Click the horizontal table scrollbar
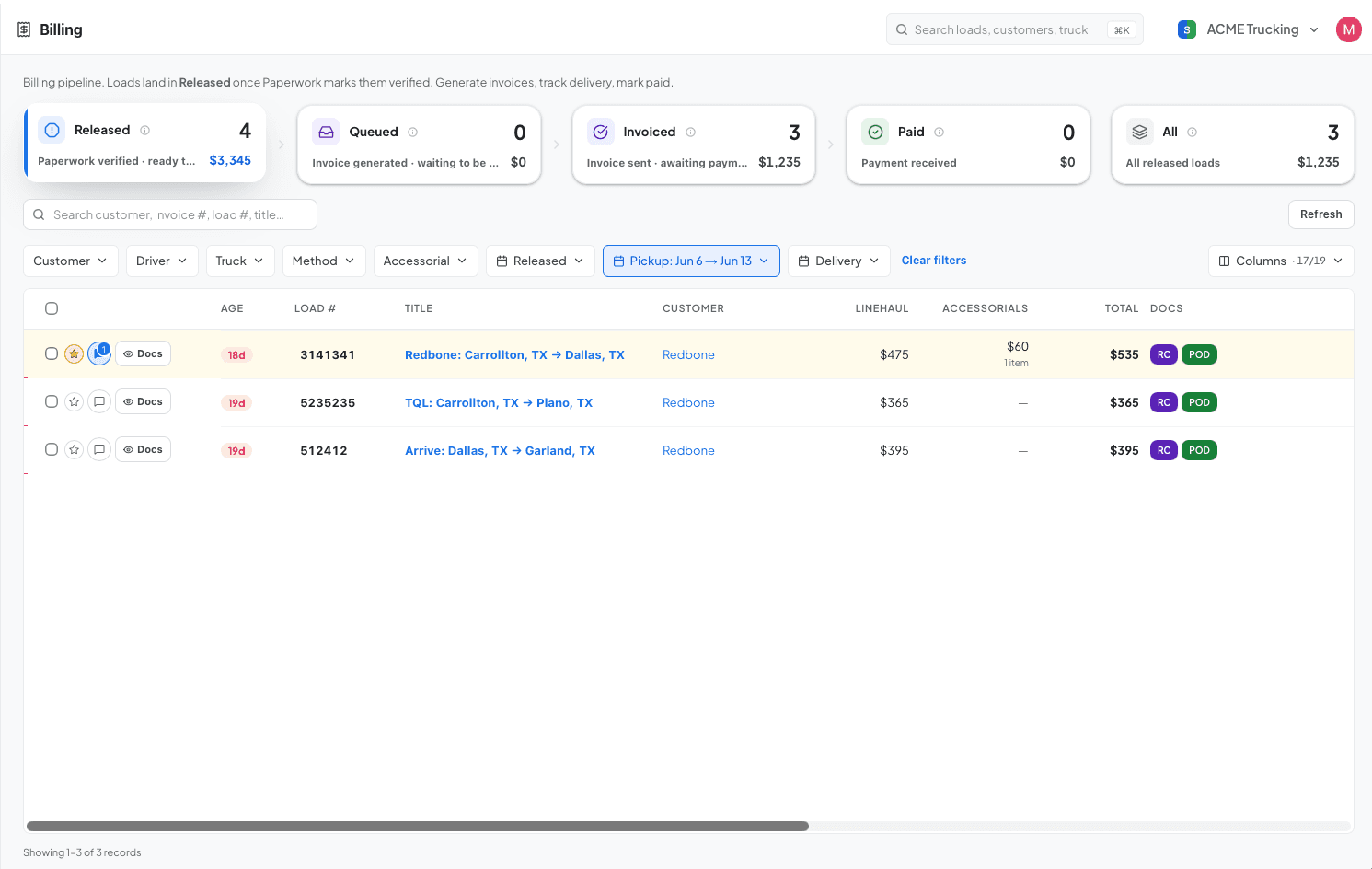Image resolution: width=1372 pixels, height=869 pixels. tap(418, 826)
